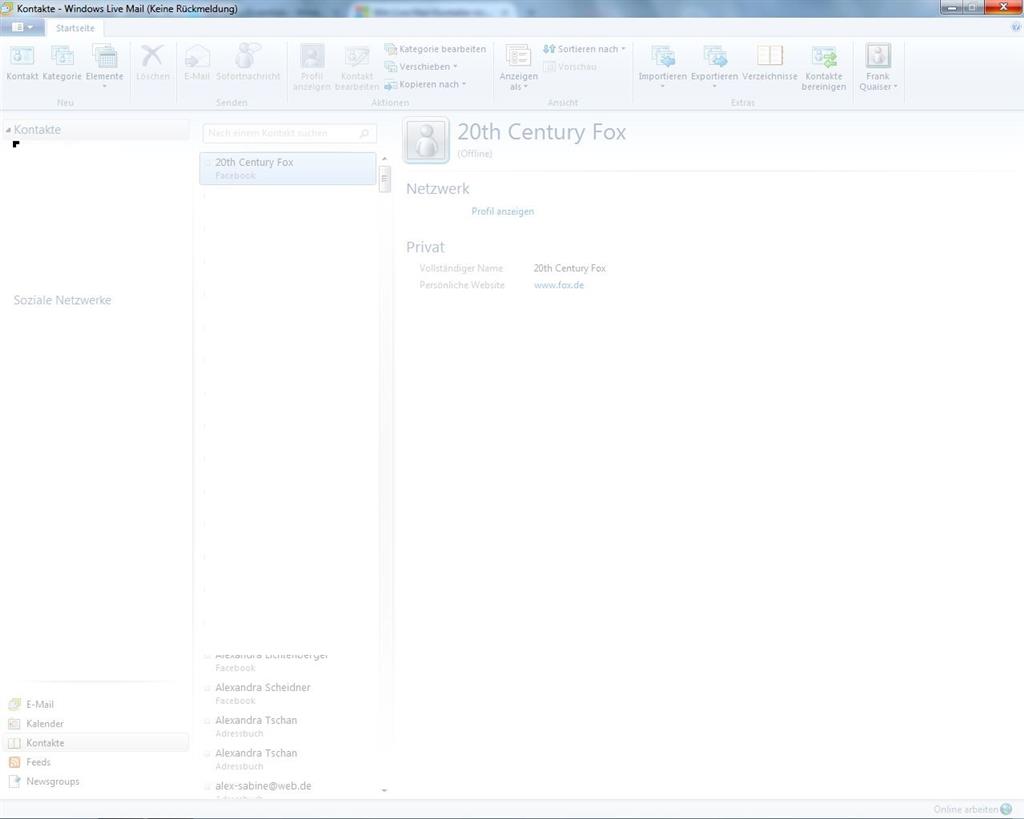
Task: Click the Vorschau ribbon button
Action: click(570, 67)
